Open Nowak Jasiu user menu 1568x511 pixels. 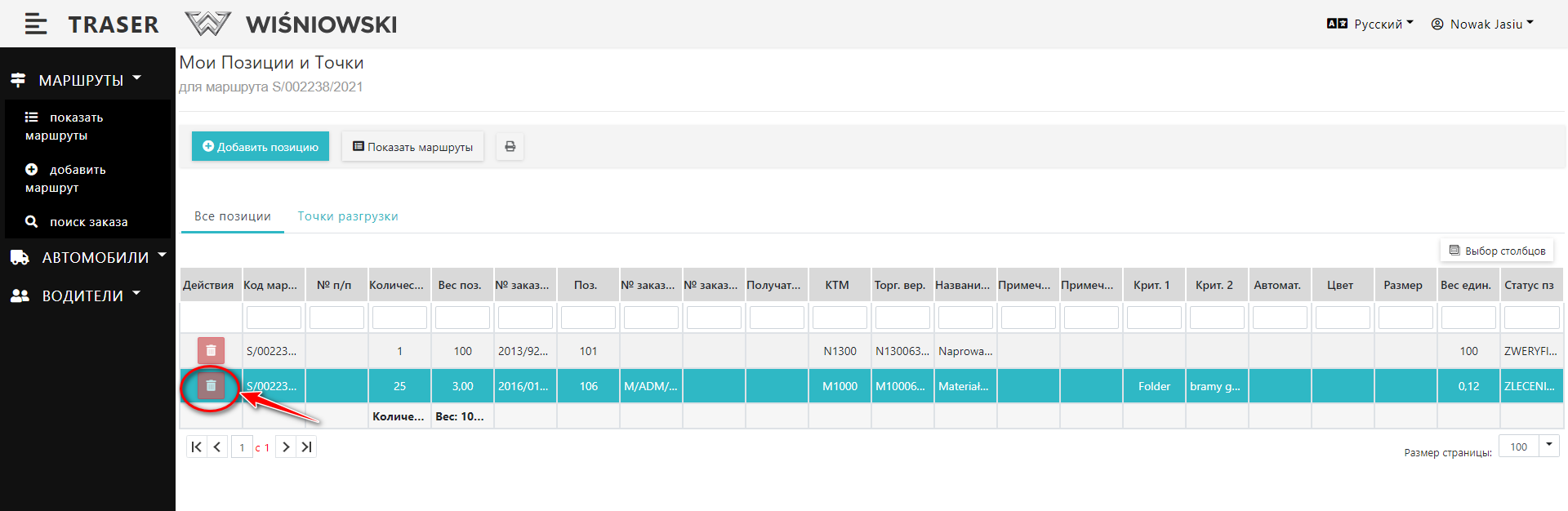(1482, 24)
